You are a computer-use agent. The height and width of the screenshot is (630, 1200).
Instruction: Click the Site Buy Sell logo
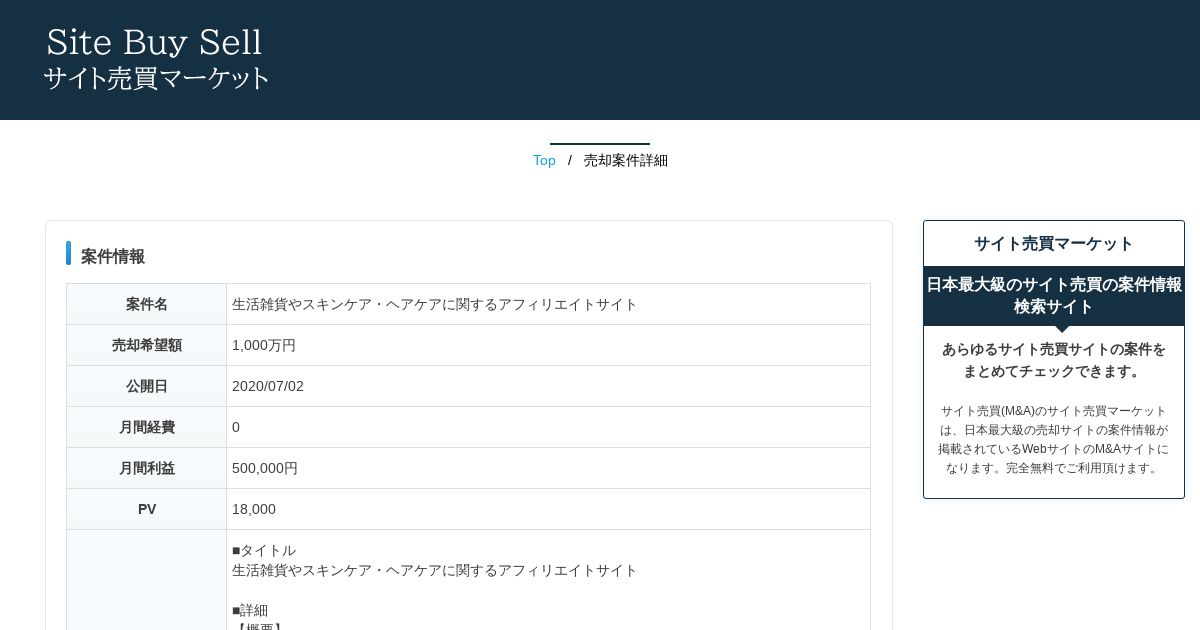[154, 43]
